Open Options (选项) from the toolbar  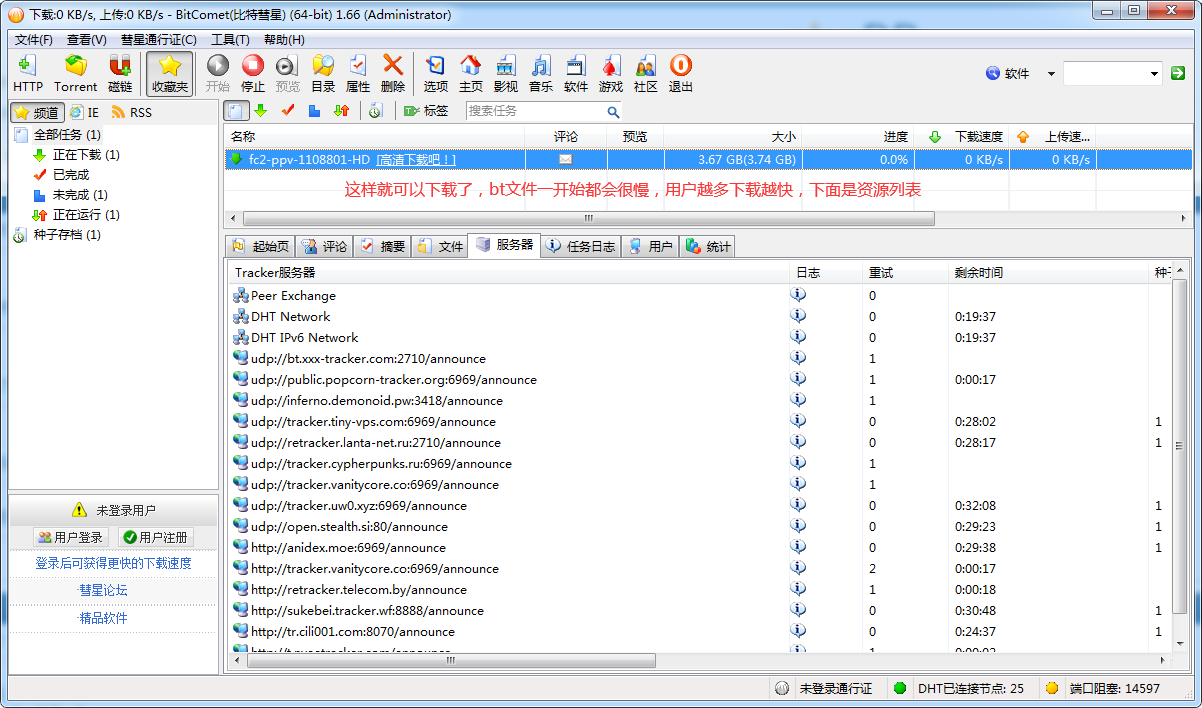tap(436, 73)
